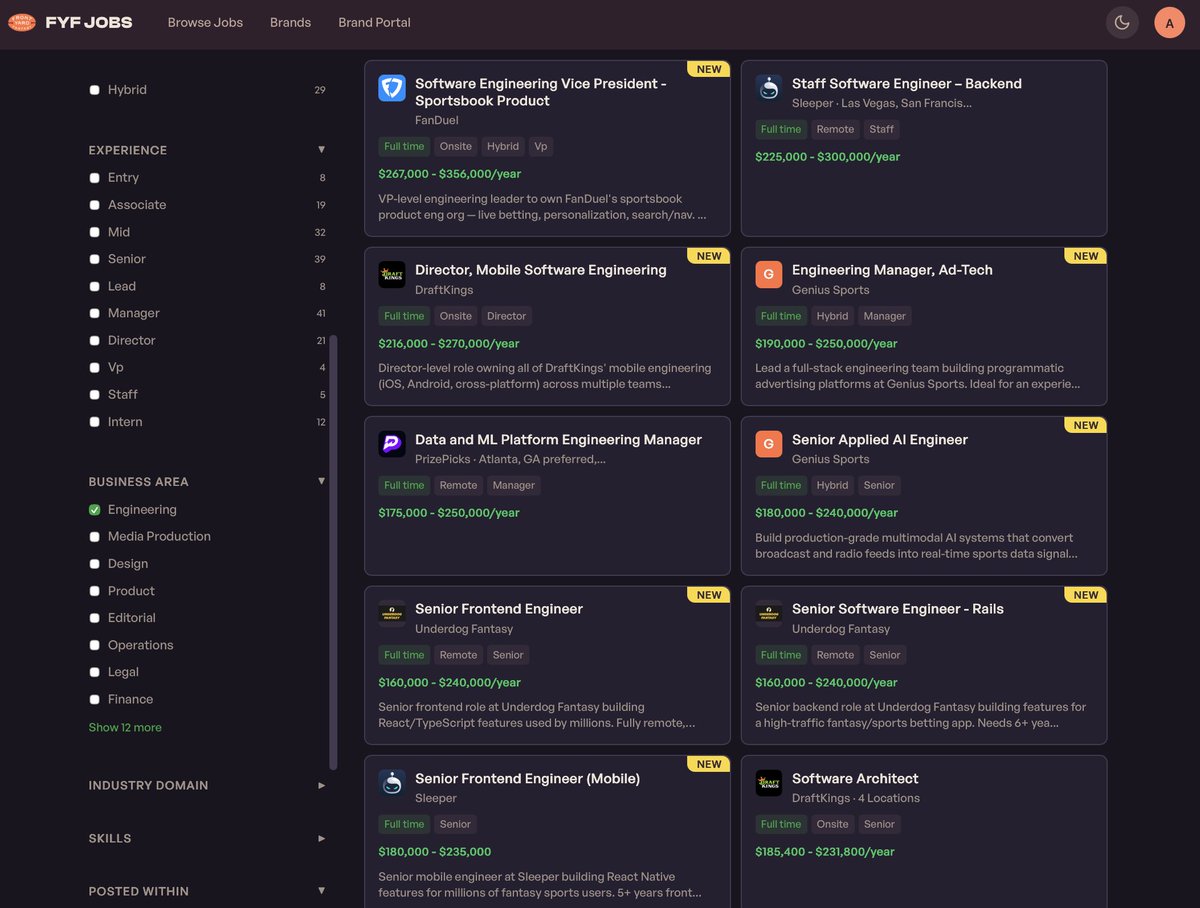The image size is (1200, 908).
Task: Show 12 more business areas
Action: click(x=125, y=728)
